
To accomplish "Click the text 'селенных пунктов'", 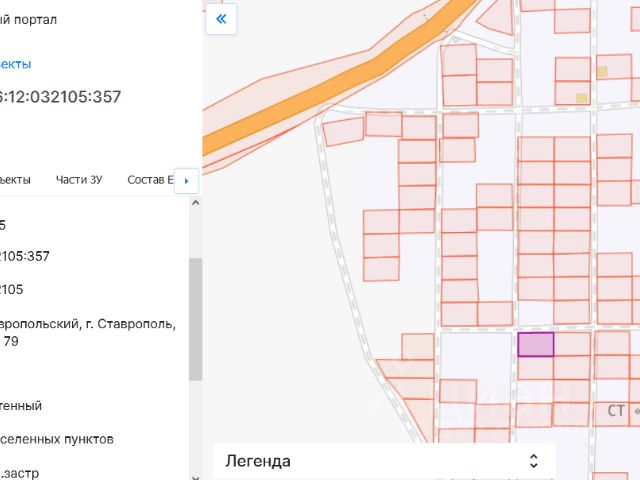I will pos(57,440).
